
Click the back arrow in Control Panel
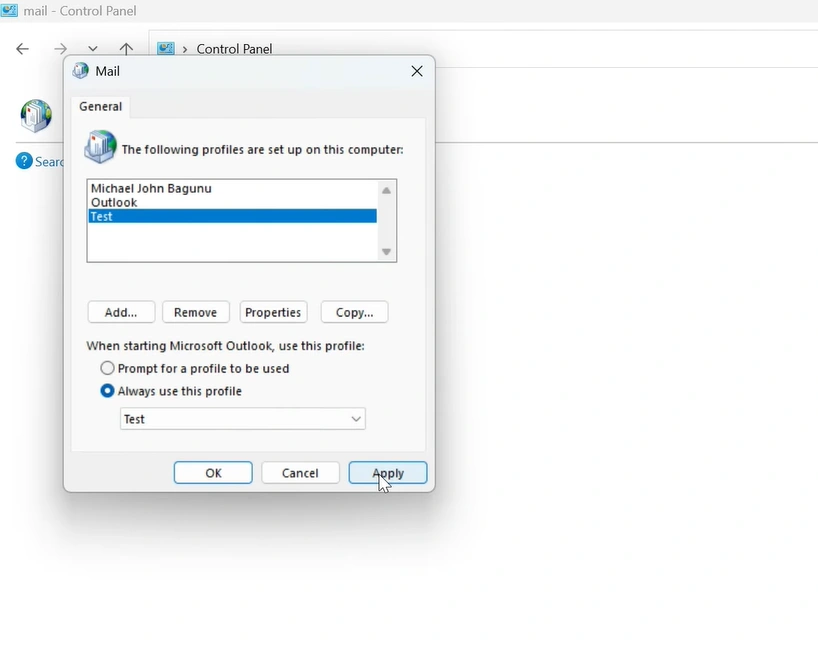point(22,49)
